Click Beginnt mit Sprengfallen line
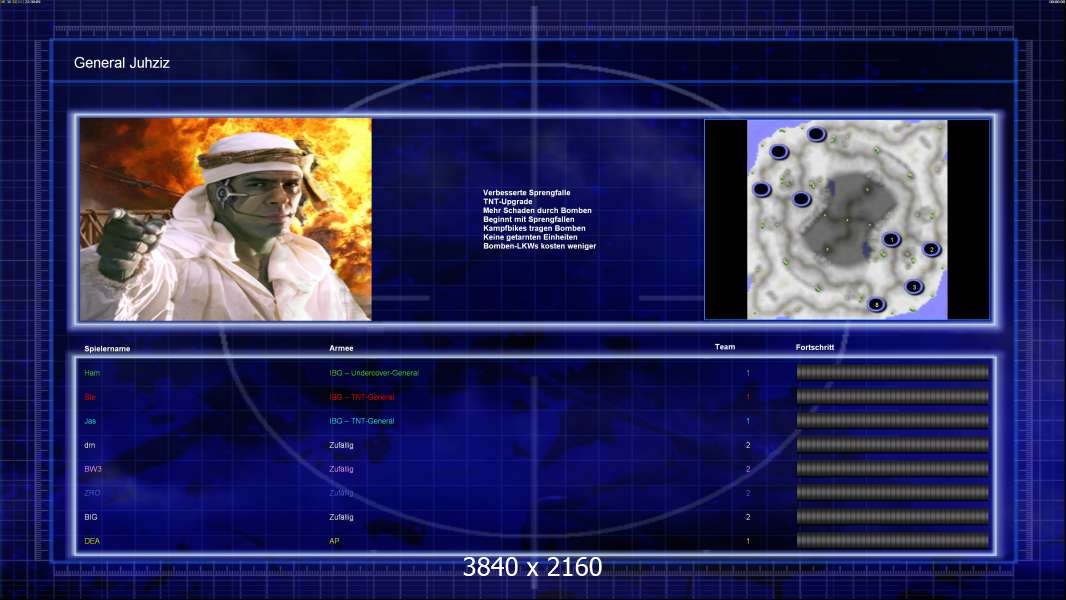 529,219
